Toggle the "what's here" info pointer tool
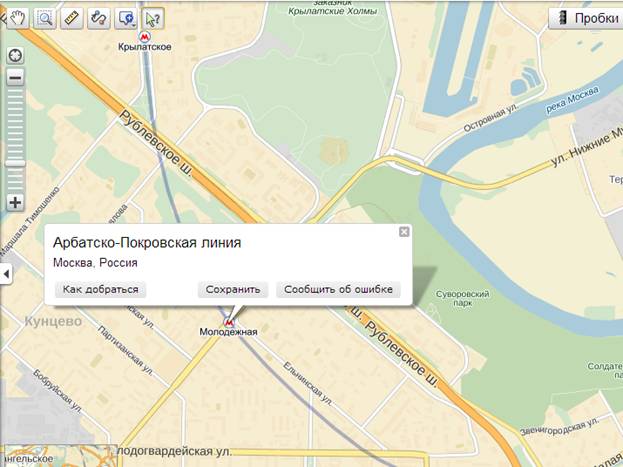This screenshot has width=623, height=467. (153, 19)
